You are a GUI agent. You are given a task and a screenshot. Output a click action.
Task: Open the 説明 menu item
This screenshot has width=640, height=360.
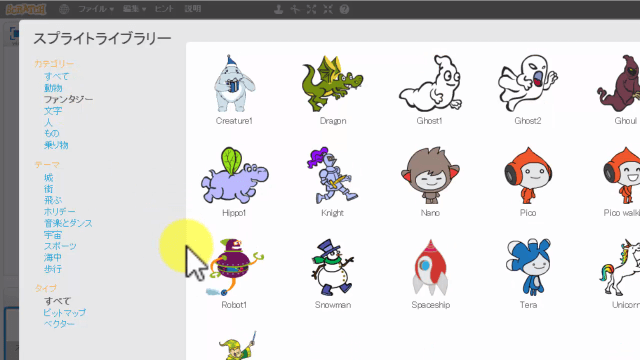coord(192,9)
